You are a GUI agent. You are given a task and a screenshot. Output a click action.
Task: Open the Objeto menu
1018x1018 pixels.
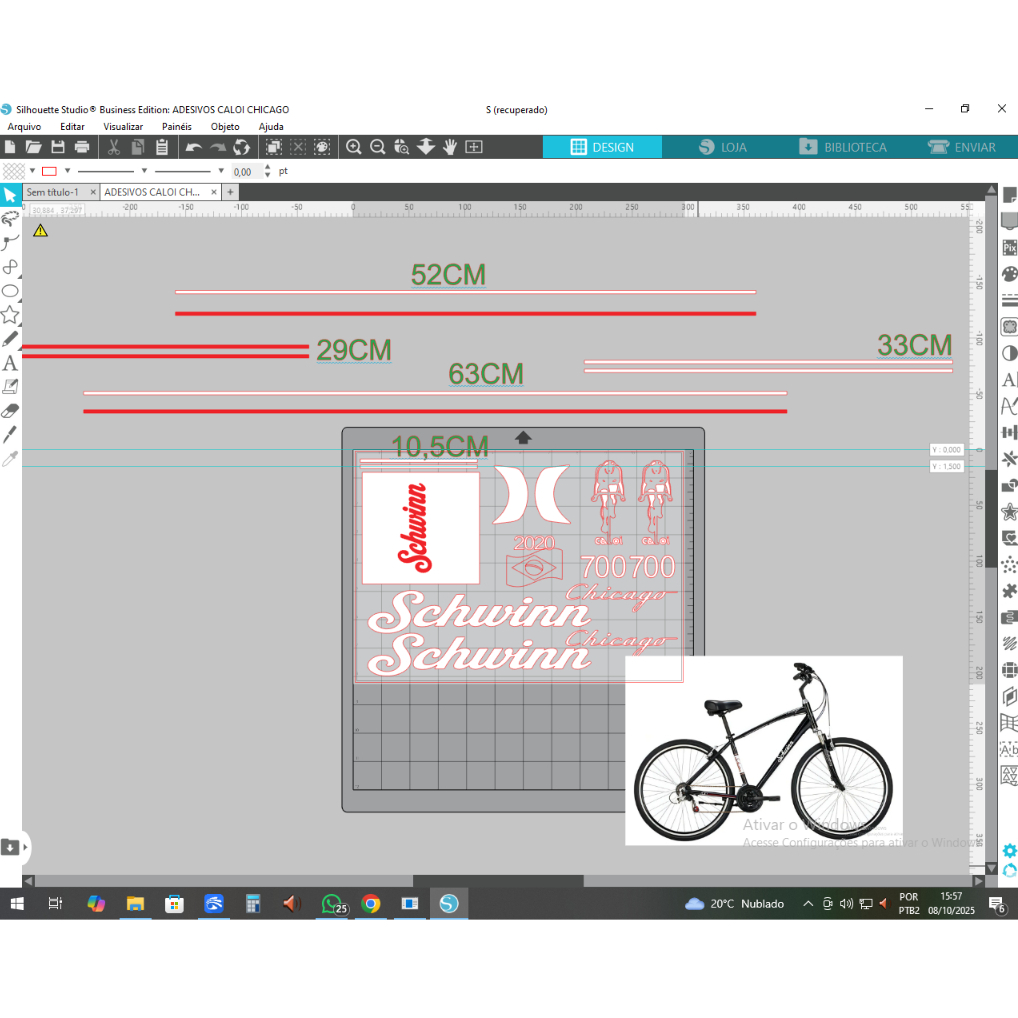click(225, 127)
